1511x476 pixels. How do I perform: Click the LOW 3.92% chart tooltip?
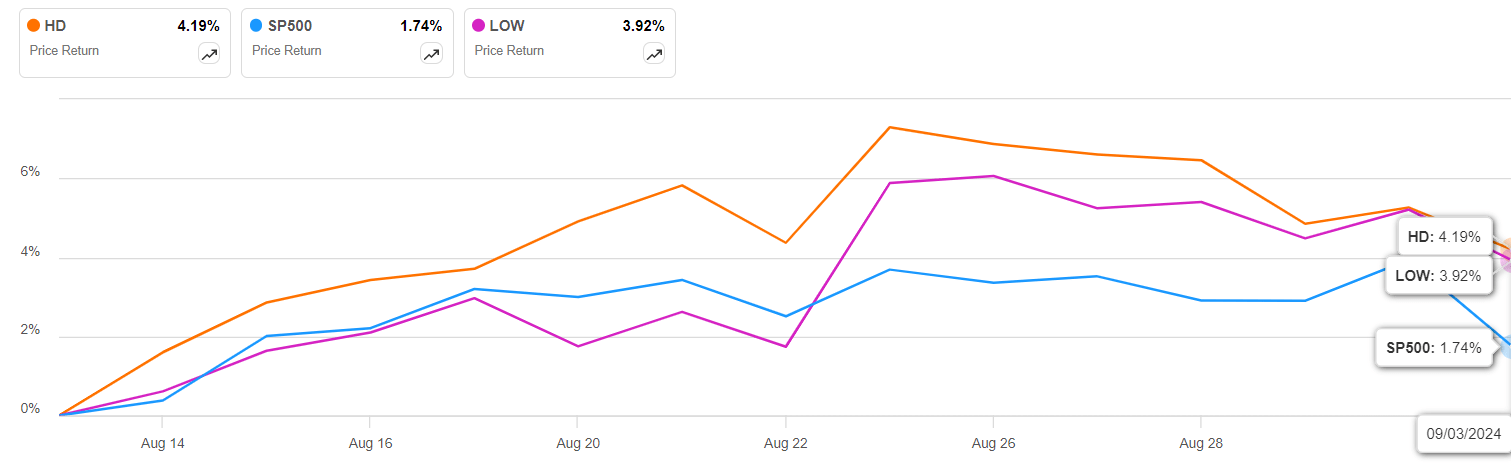pos(1436,275)
